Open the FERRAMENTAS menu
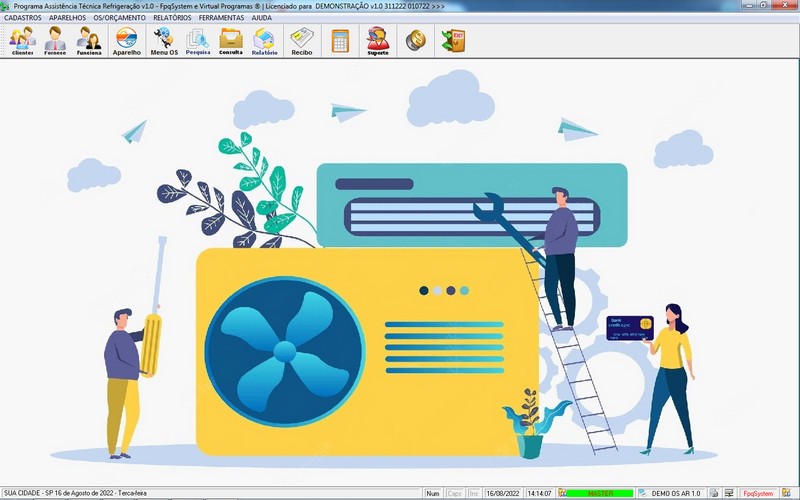 [x=220, y=18]
